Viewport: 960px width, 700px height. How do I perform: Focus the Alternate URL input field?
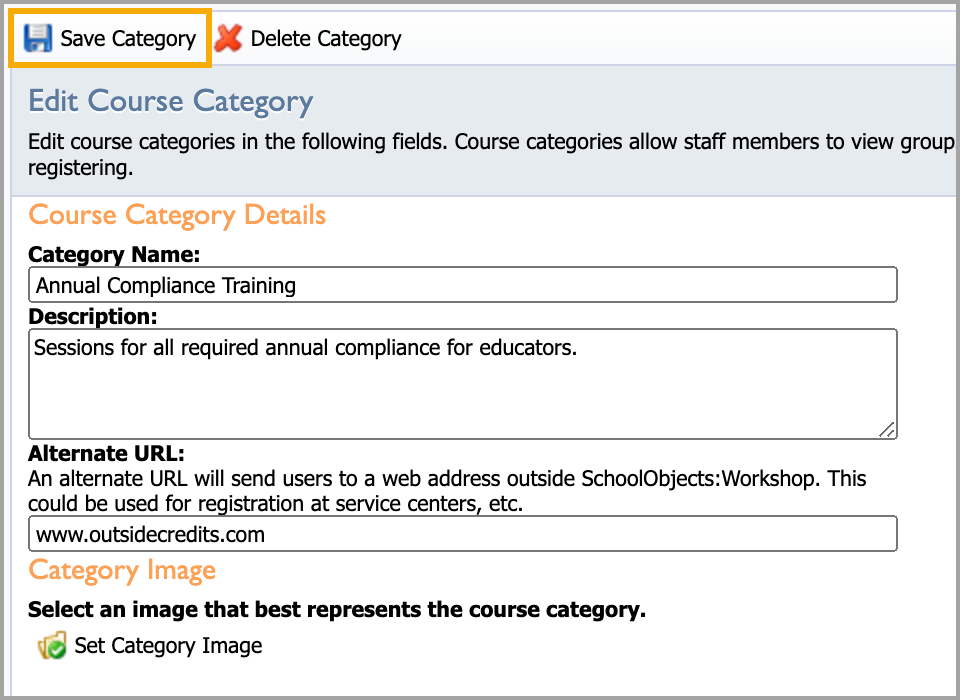pos(463,534)
